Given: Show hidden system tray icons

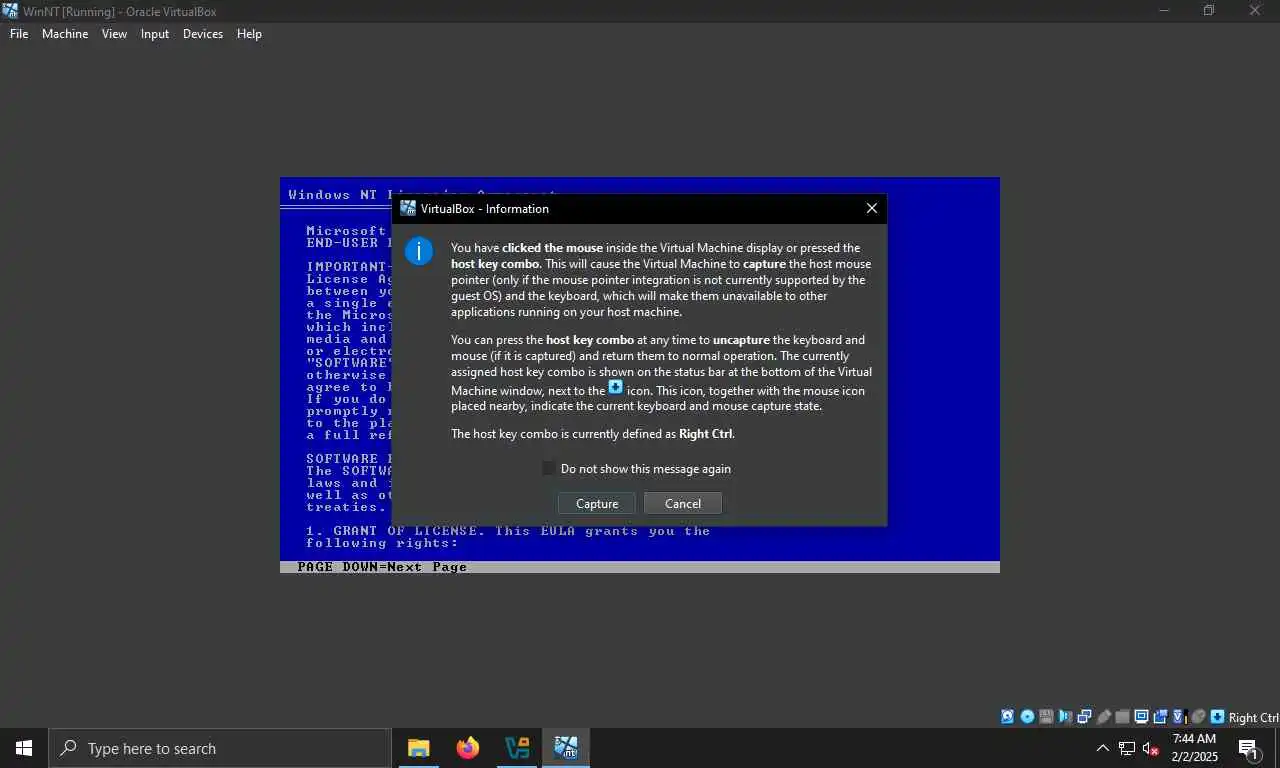Looking at the screenshot, I should [1103, 748].
